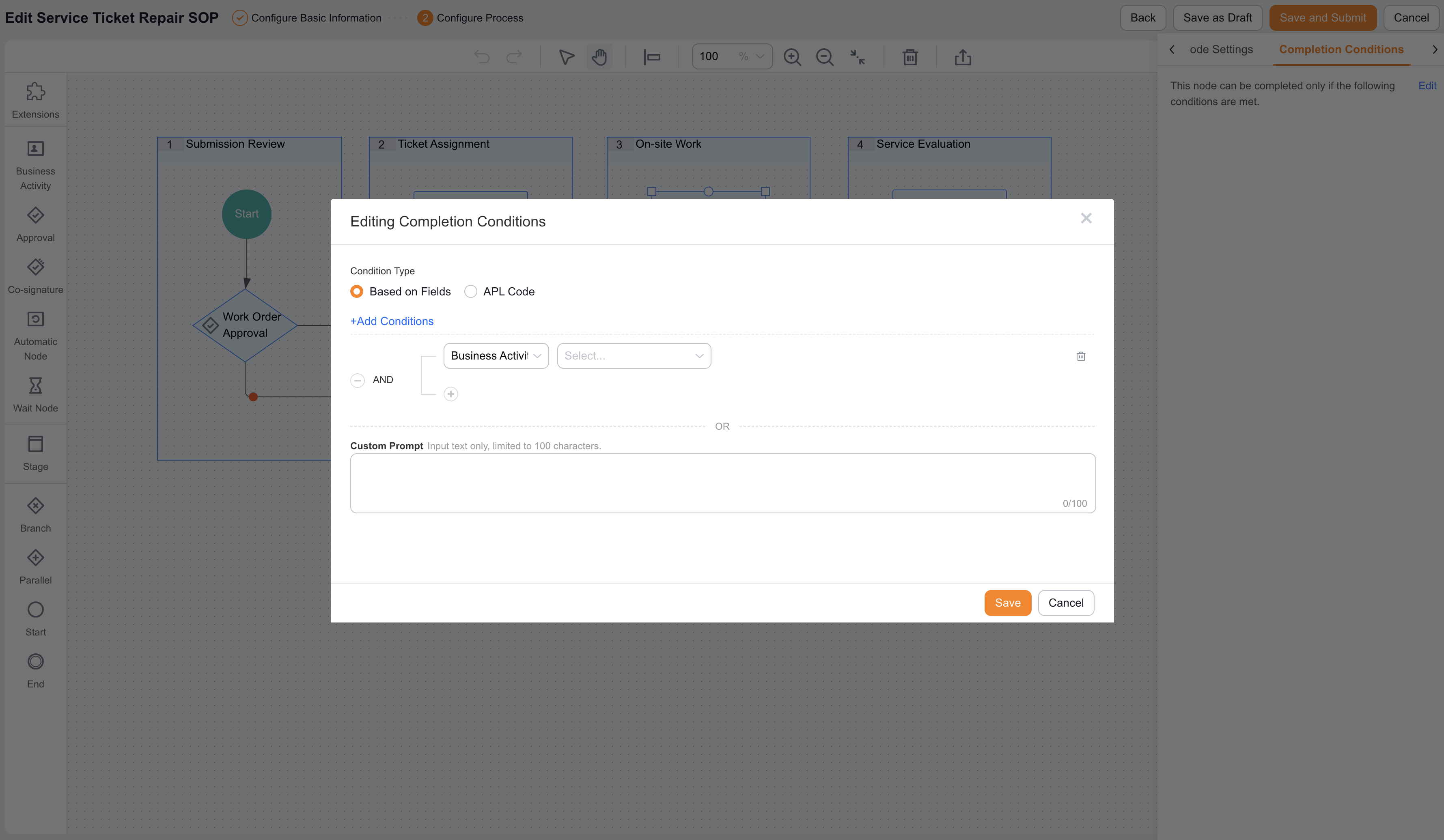This screenshot has height=840, width=1444.
Task: Select the Stage icon in sidebar
Action: point(36,444)
